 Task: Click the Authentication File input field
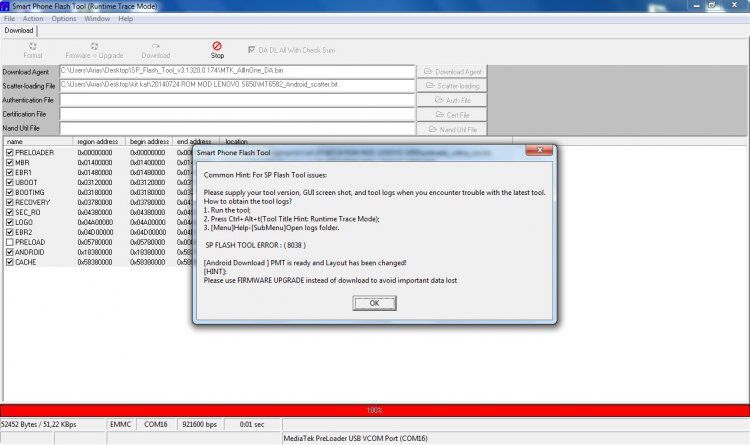(x=237, y=100)
